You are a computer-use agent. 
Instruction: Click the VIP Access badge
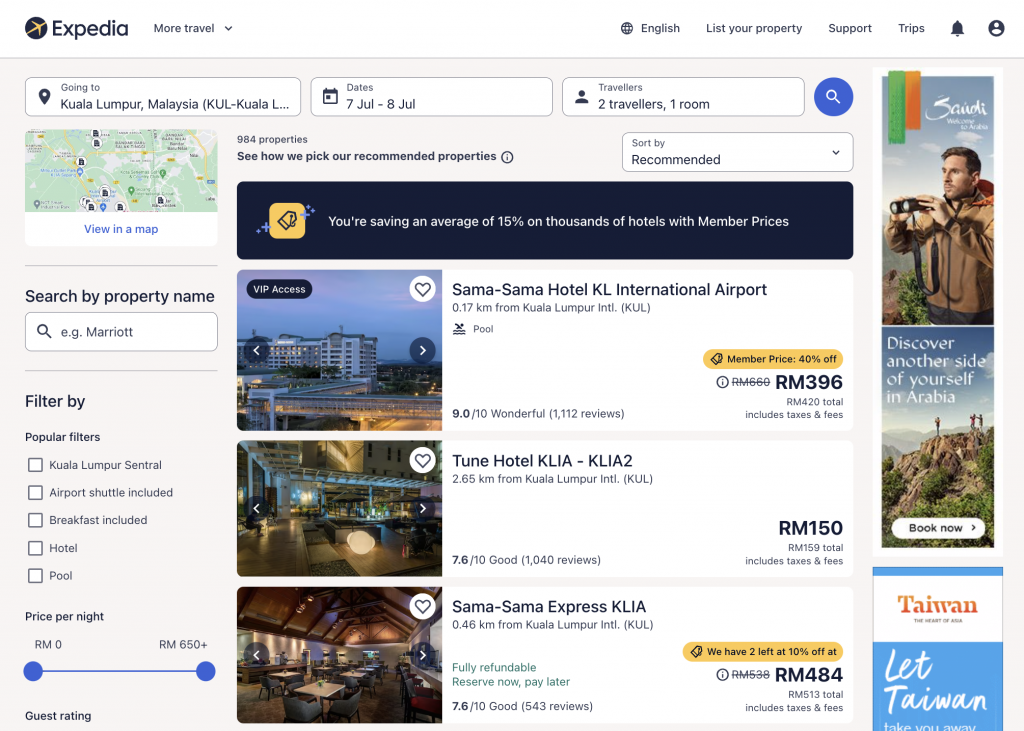pyautogui.click(x=279, y=289)
